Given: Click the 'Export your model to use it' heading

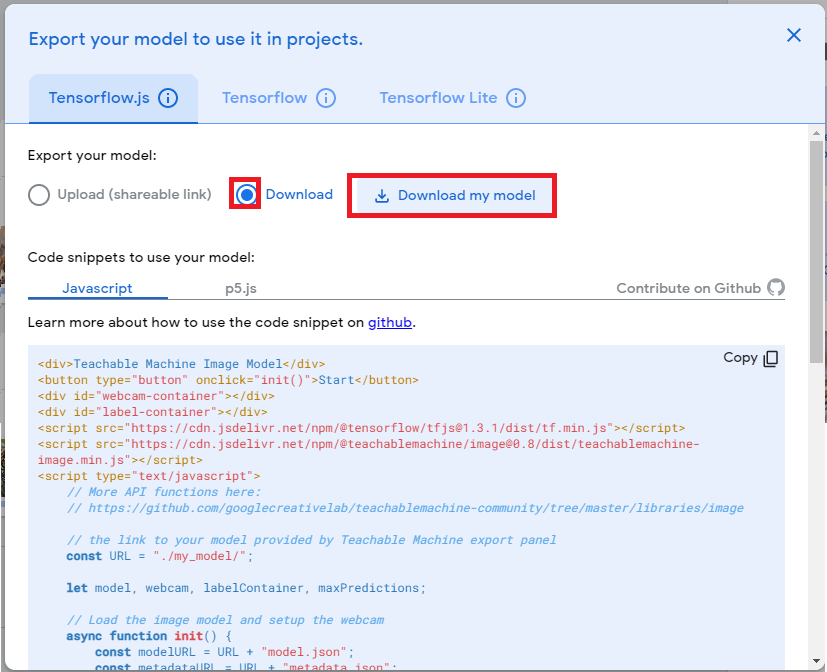Looking at the screenshot, I should click(196, 39).
